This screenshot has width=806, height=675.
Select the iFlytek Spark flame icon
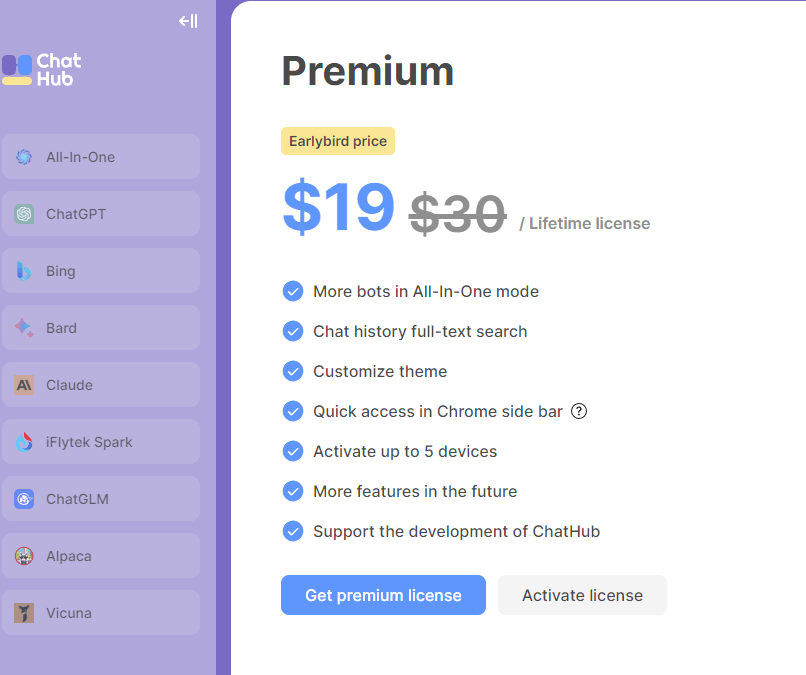[x=24, y=442]
